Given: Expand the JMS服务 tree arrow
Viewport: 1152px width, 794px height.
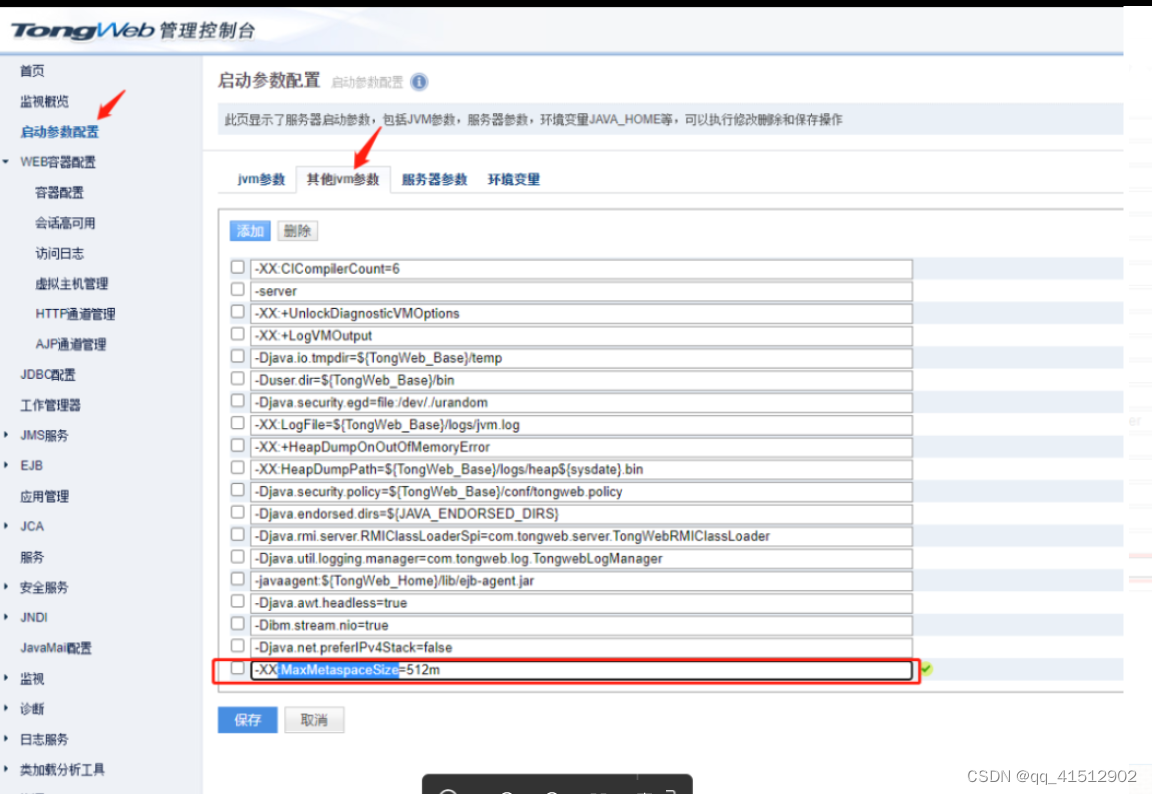Looking at the screenshot, I should (x=6, y=435).
